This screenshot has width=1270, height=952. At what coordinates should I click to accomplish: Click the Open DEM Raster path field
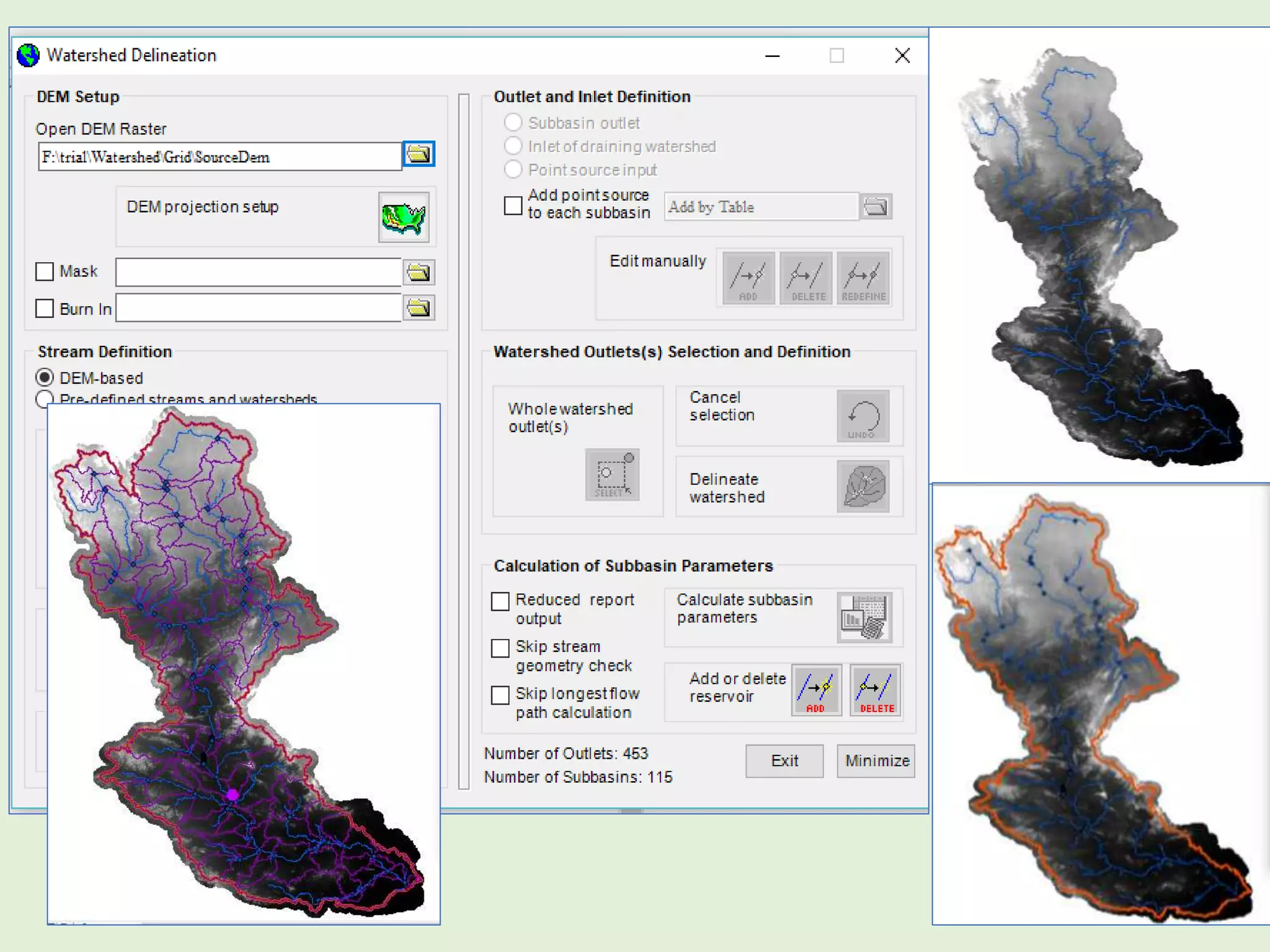pyautogui.click(x=220, y=157)
